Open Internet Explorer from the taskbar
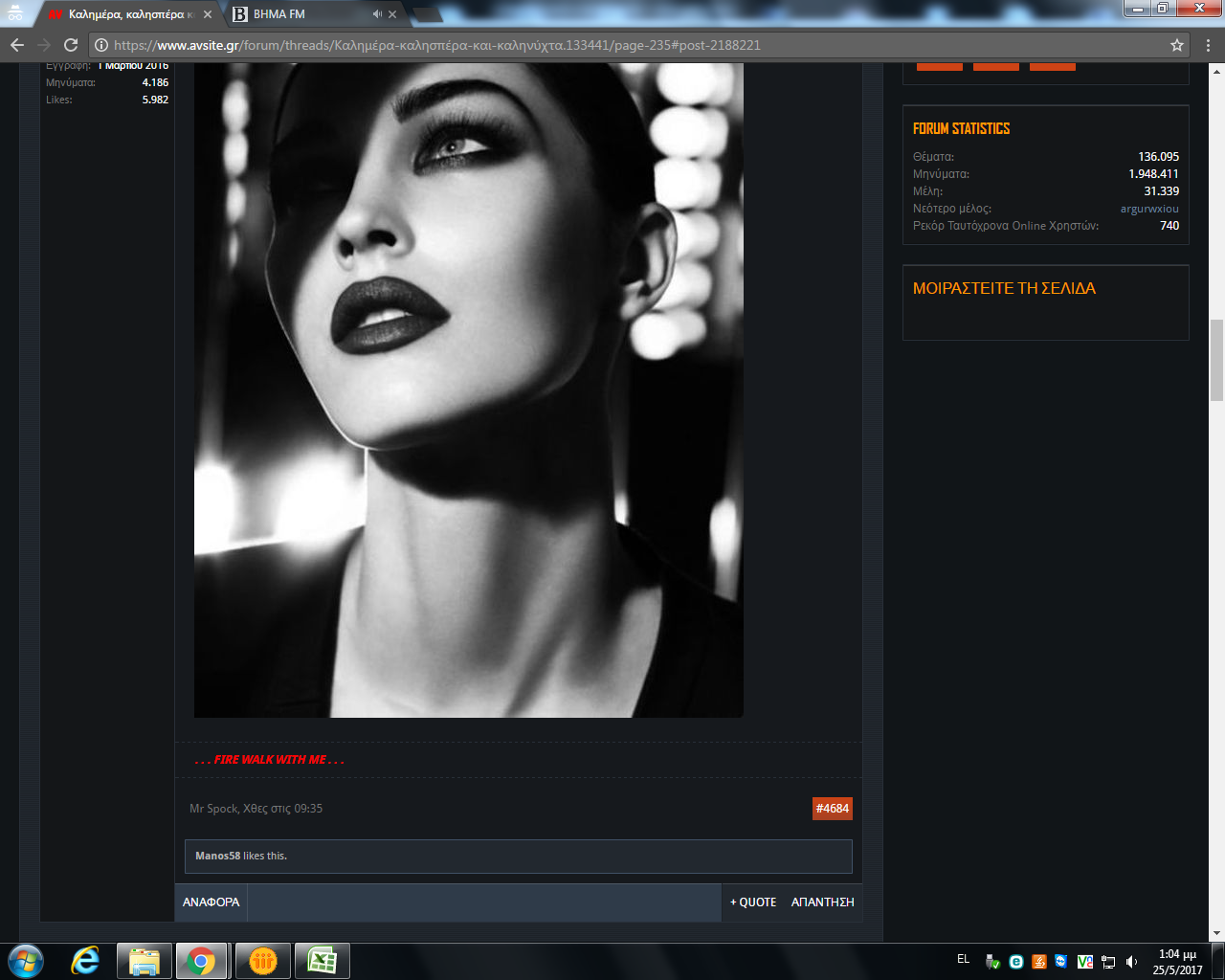Viewport: 1225px width, 980px height. tap(85, 961)
